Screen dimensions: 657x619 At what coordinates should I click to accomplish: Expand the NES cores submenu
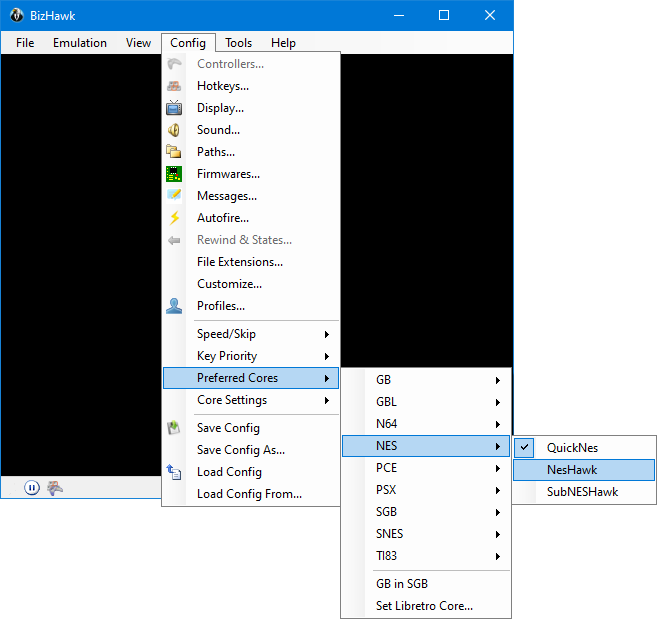[426, 446]
